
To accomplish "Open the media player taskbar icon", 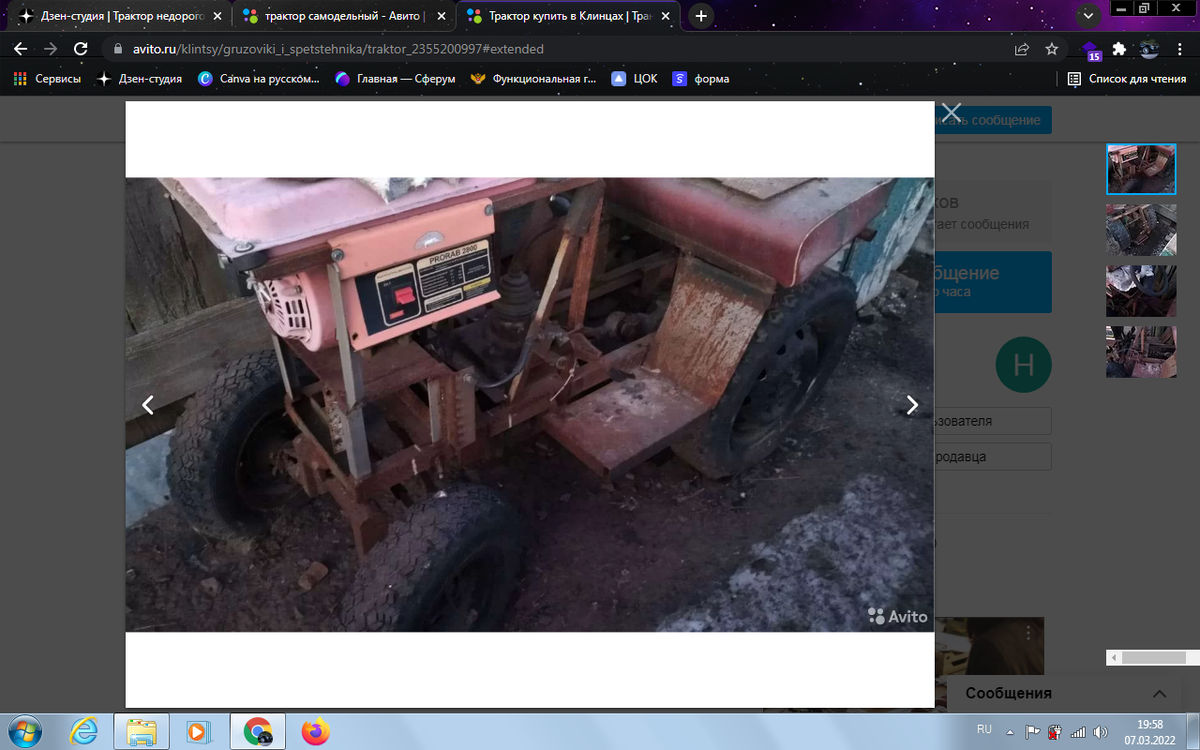I will pyautogui.click(x=201, y=731).
